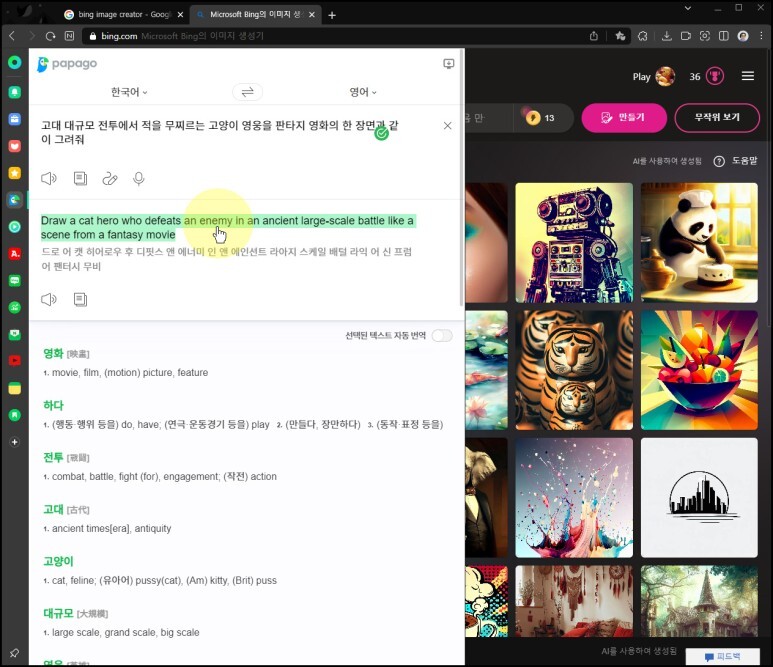Open the red Pocket-style save sidebar icon
Image resolution: width=773 pixels, height=667 pixels.
click(15, 146)
